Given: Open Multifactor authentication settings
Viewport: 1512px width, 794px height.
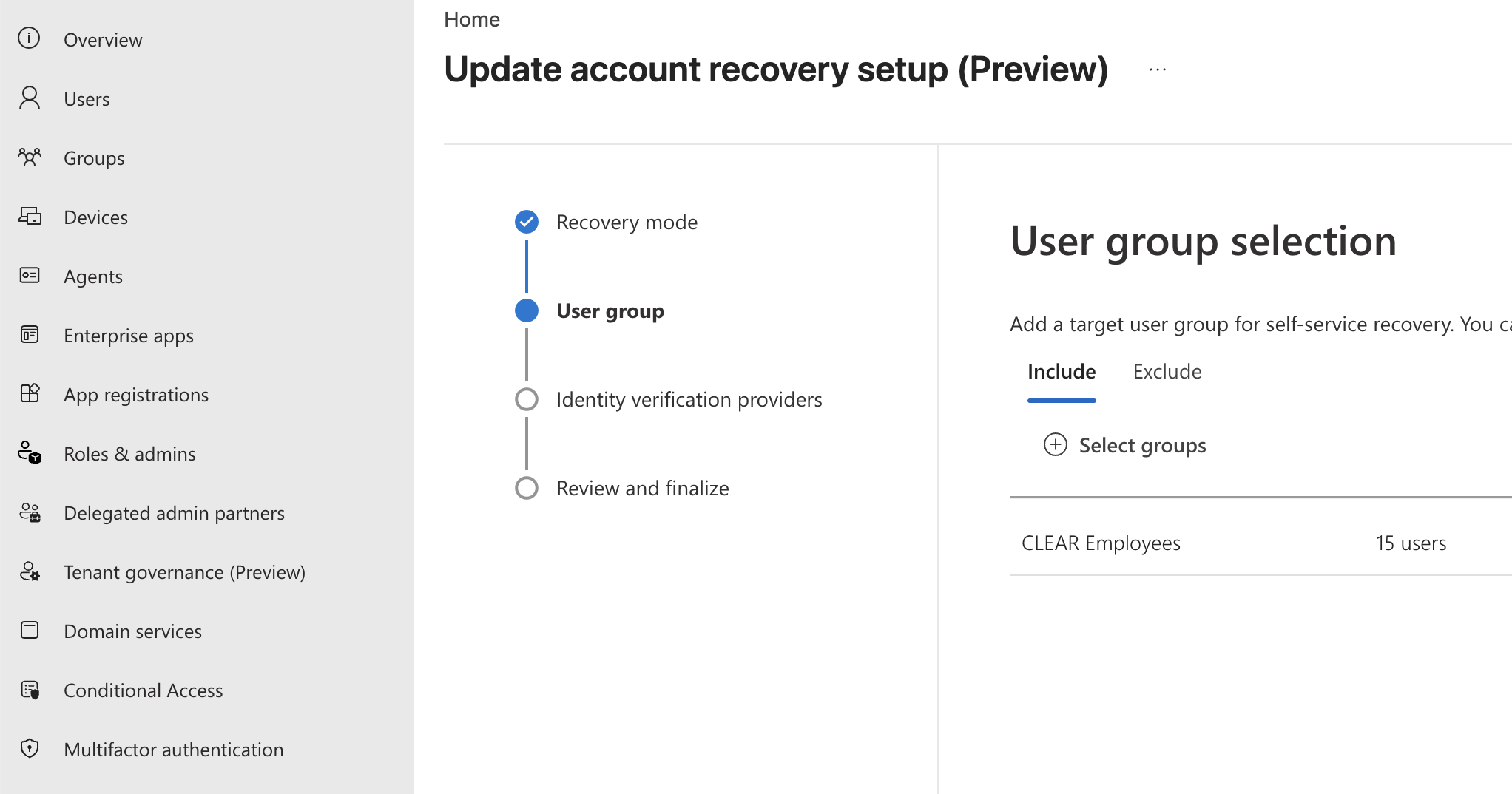Looking at the screenshot, I should pos(174,750).
